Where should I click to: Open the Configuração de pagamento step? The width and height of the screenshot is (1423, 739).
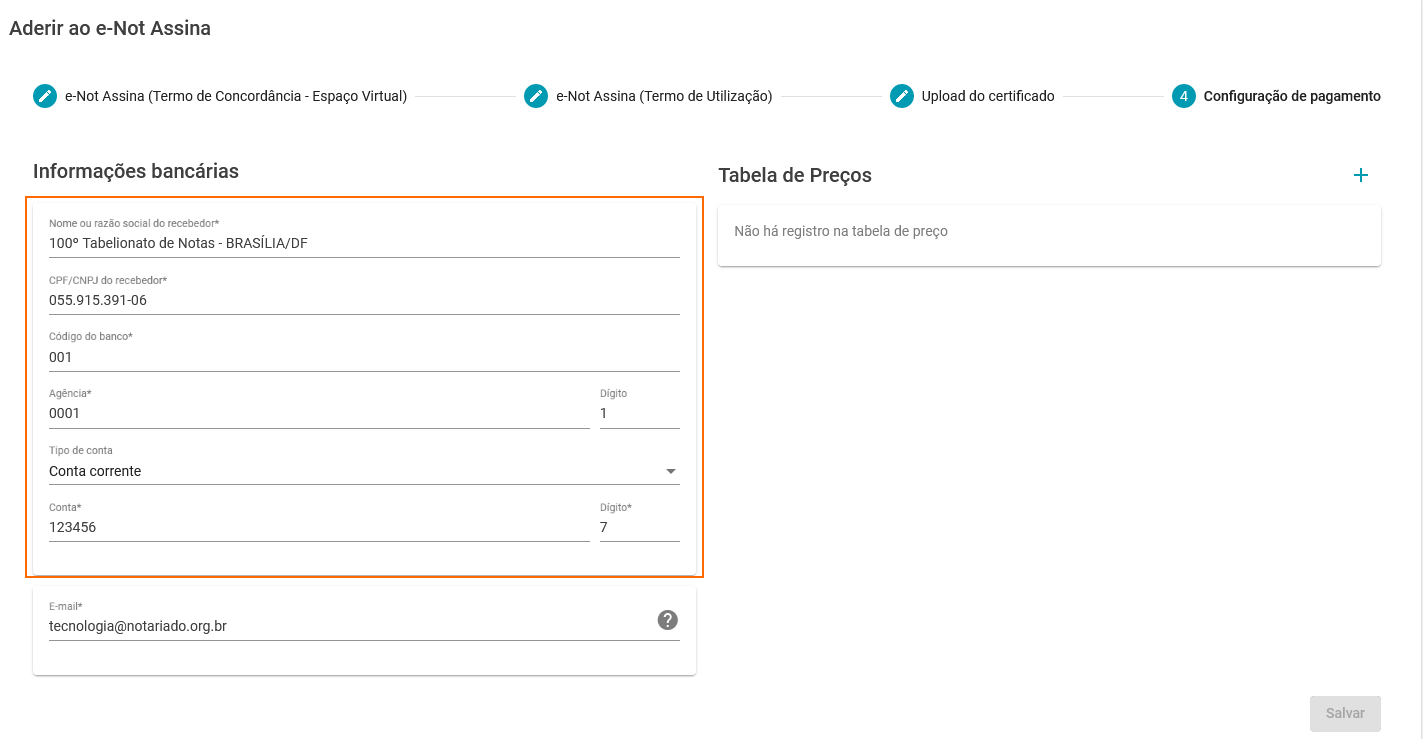(1292, 96)
